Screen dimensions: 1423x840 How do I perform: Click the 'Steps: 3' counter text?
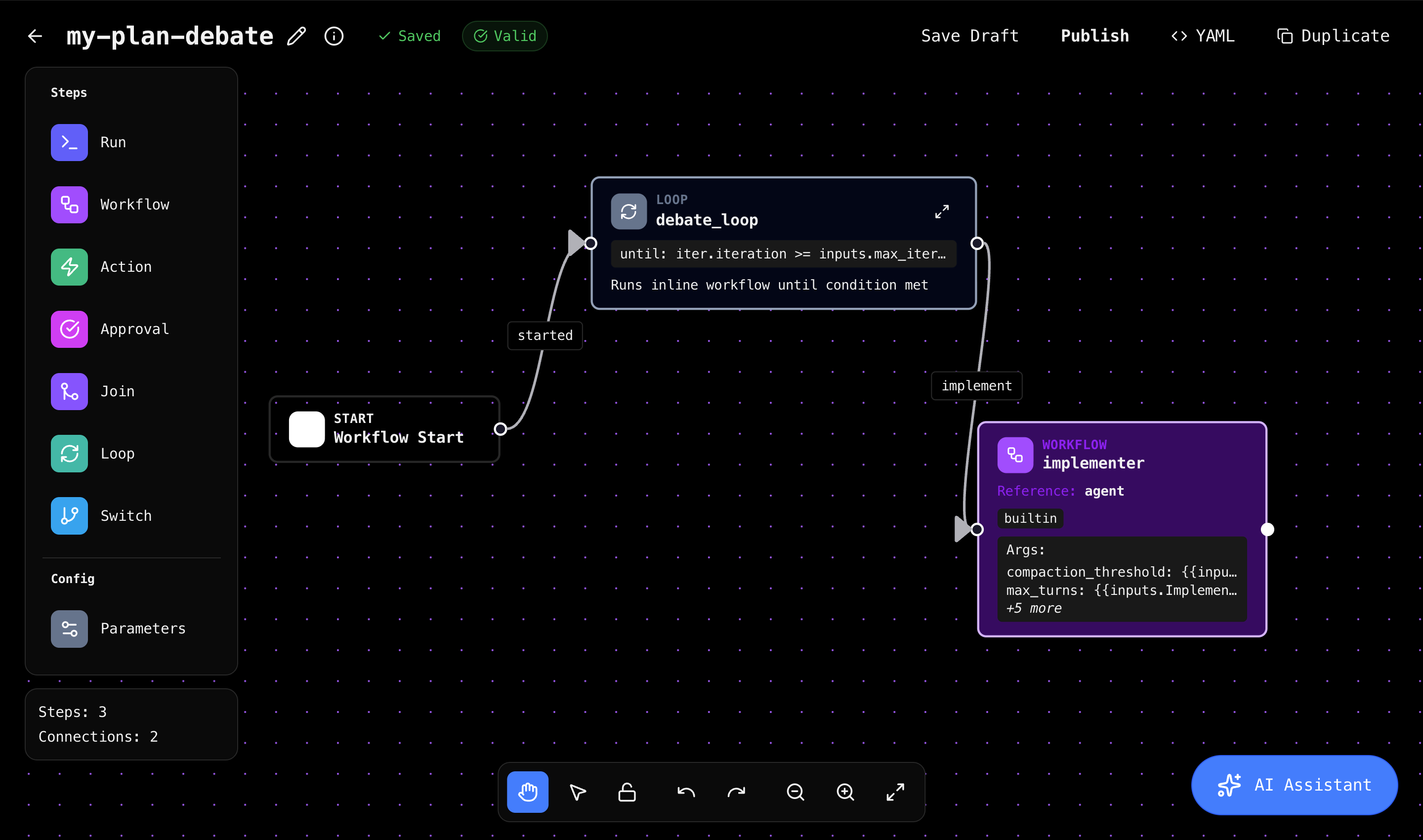coord(73,712)
